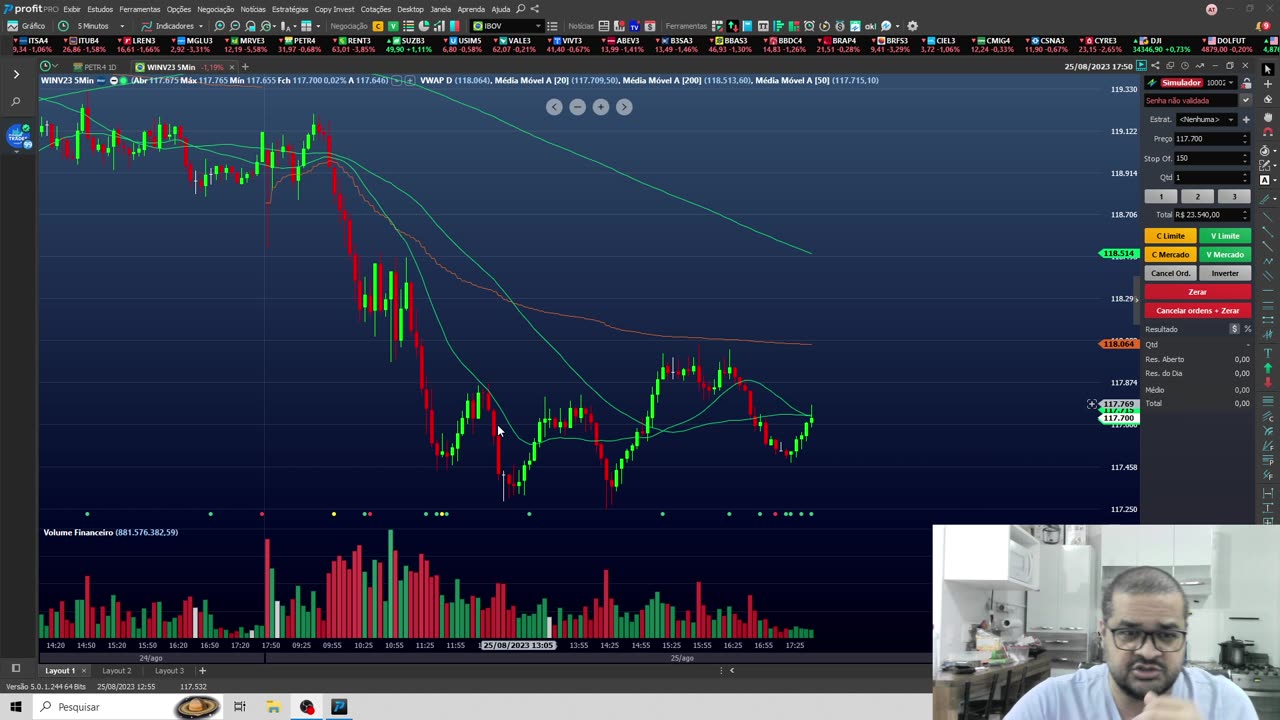
Task: Open the Estrat. Nenhuma strategy dropdown
Action: tap(1206, 120)
